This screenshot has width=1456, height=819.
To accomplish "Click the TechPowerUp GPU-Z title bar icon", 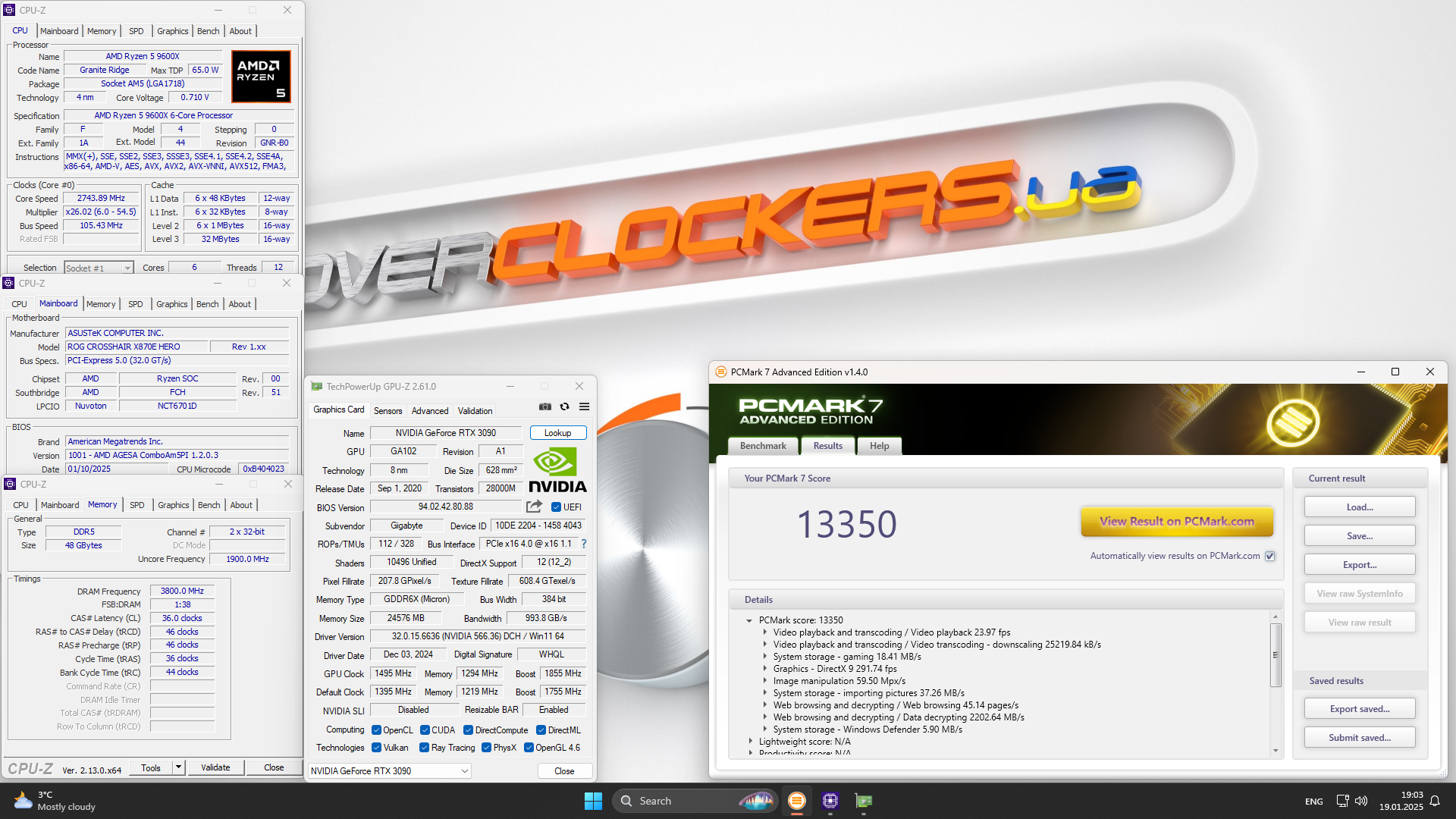I will pos(317,386).
